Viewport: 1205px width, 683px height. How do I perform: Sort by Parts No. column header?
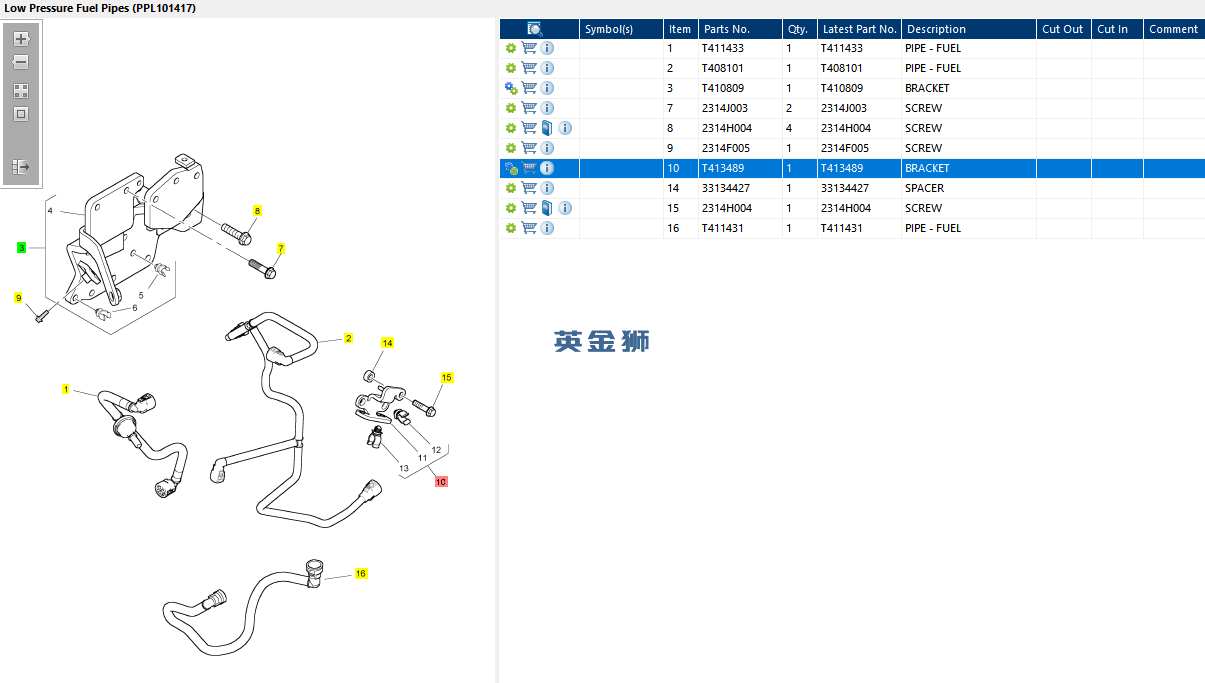(739, 29)
